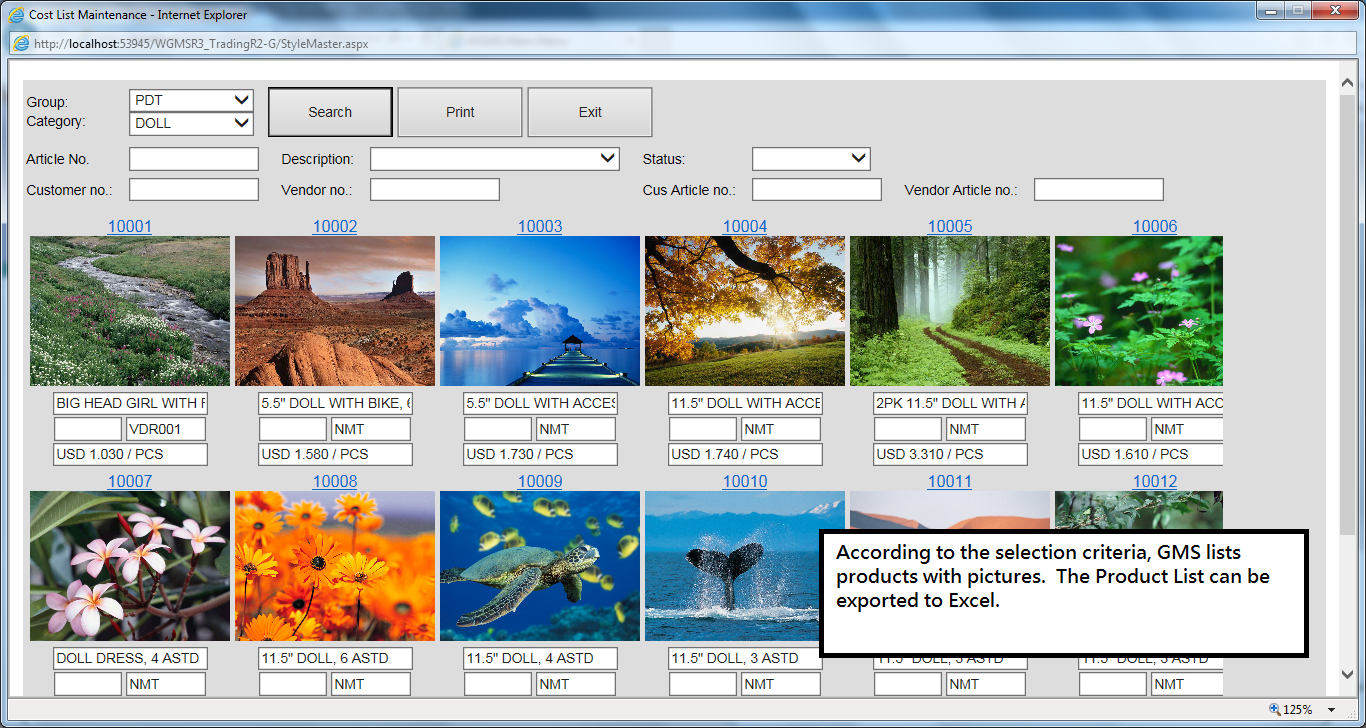Viewport: 1366px width, 728px height.
Task: Focus the Vendor no. input field
Action: click(435, 190)
